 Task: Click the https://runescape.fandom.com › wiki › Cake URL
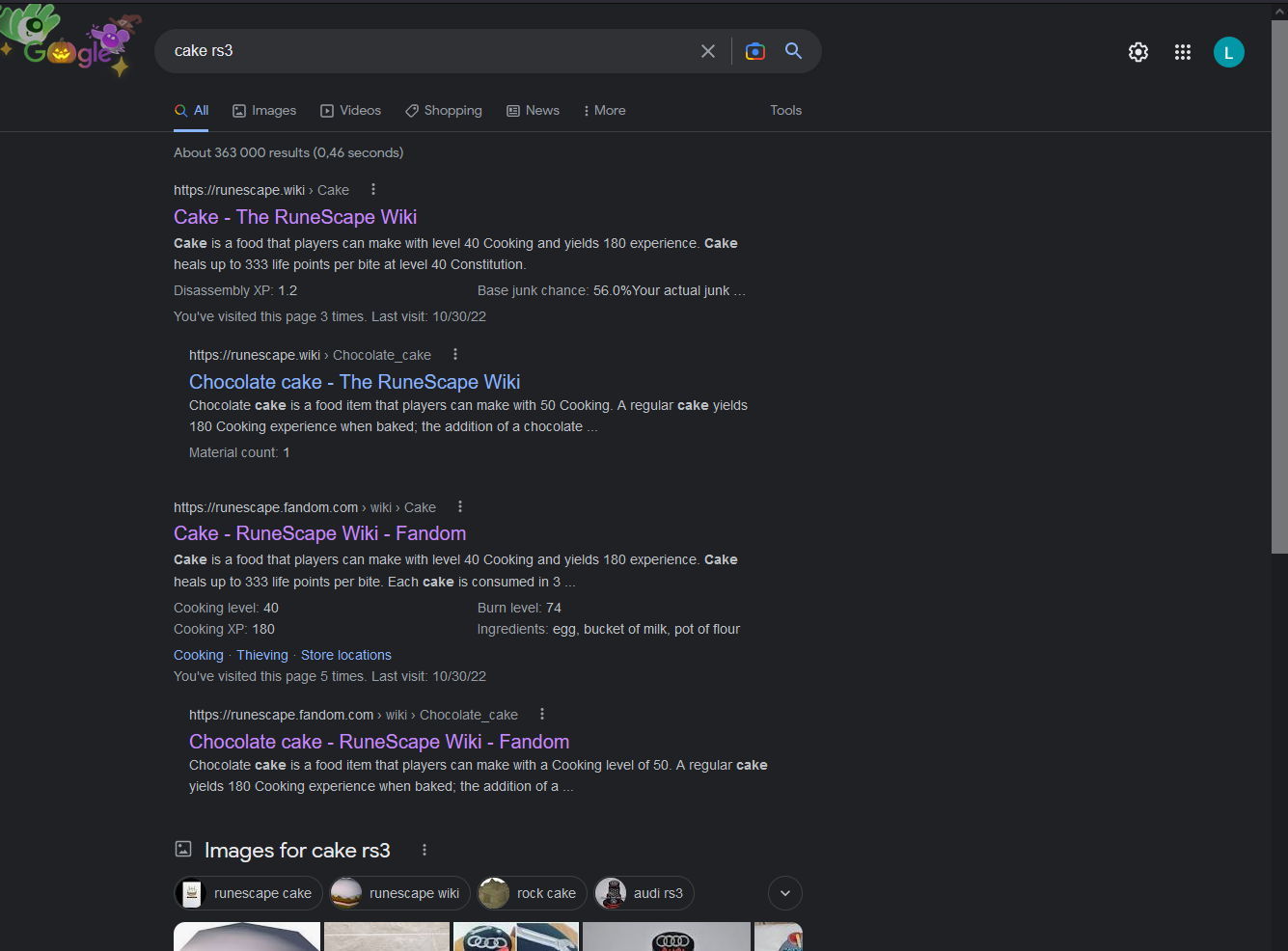(305, 507)
